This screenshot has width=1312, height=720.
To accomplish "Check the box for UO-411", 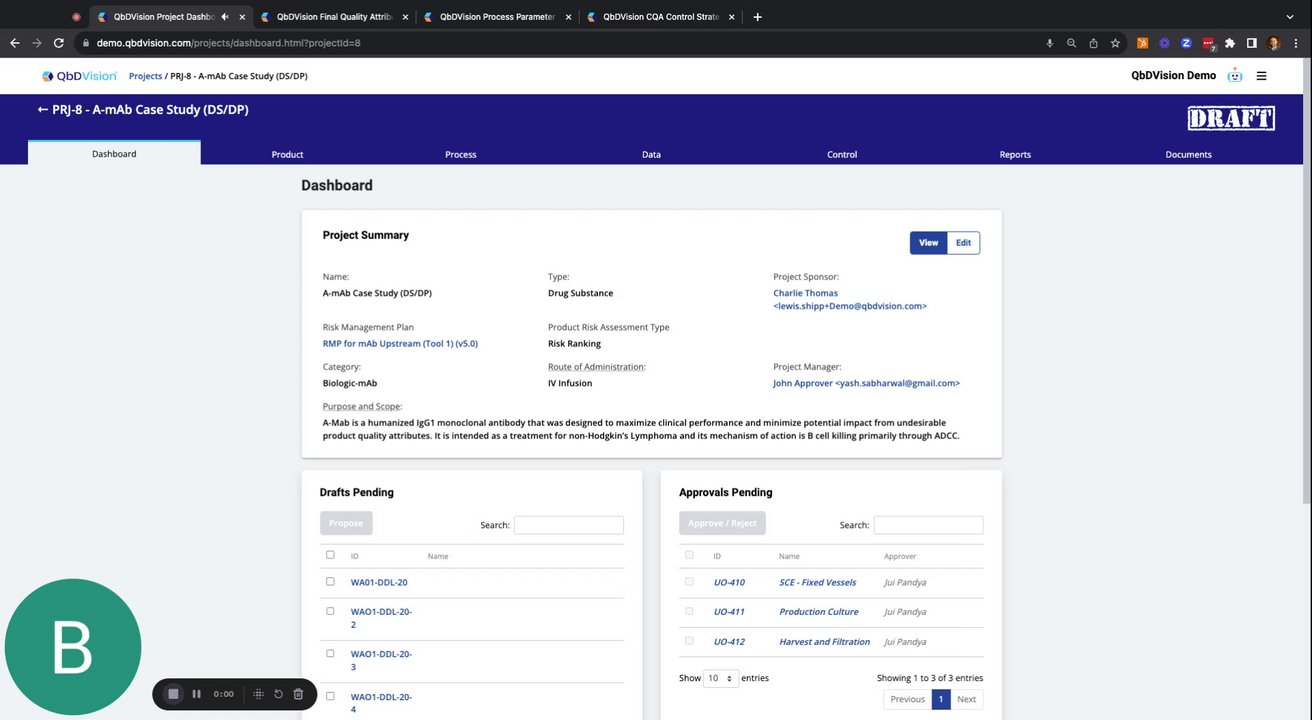I will 689,611.
